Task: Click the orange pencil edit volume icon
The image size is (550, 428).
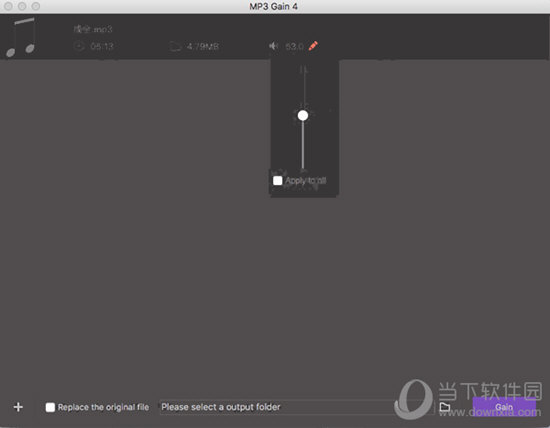Action: pos(313,46)
